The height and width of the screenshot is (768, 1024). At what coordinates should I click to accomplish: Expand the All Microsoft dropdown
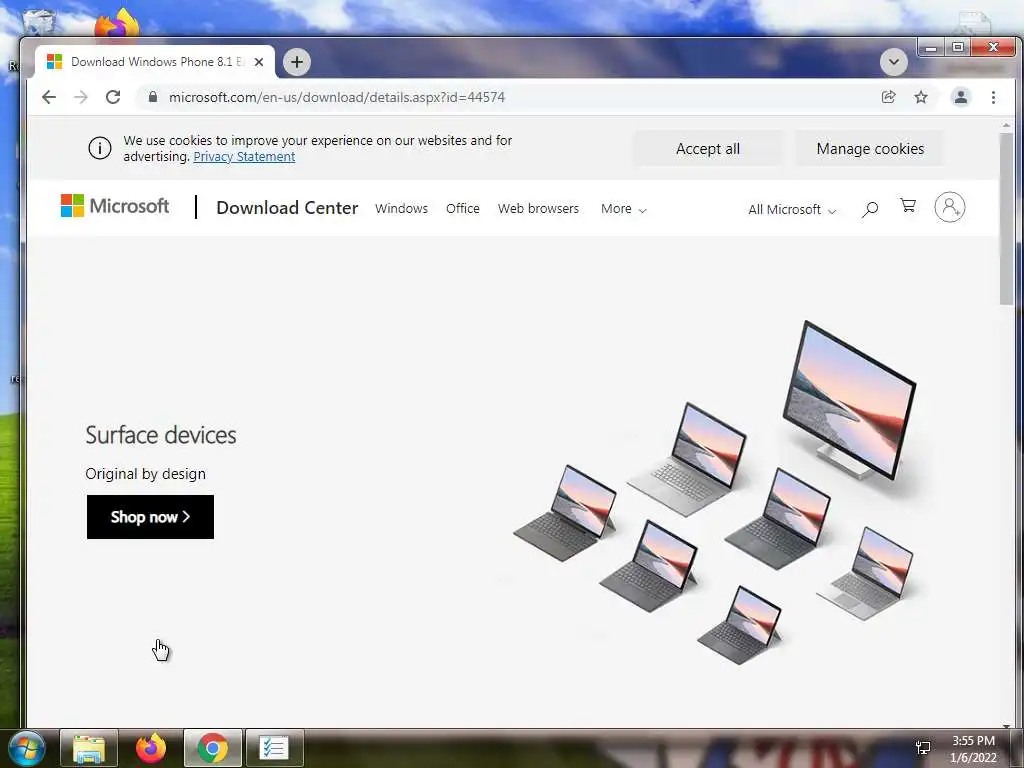792,210
